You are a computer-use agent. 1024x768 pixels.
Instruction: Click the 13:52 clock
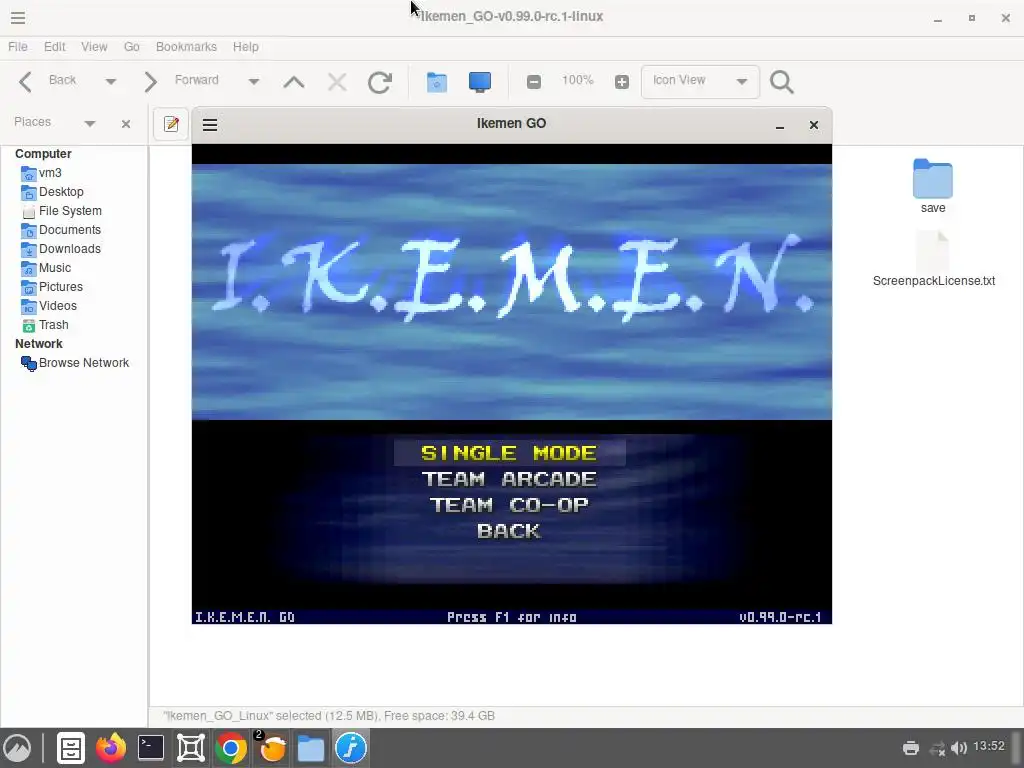[x=989, y=746]
